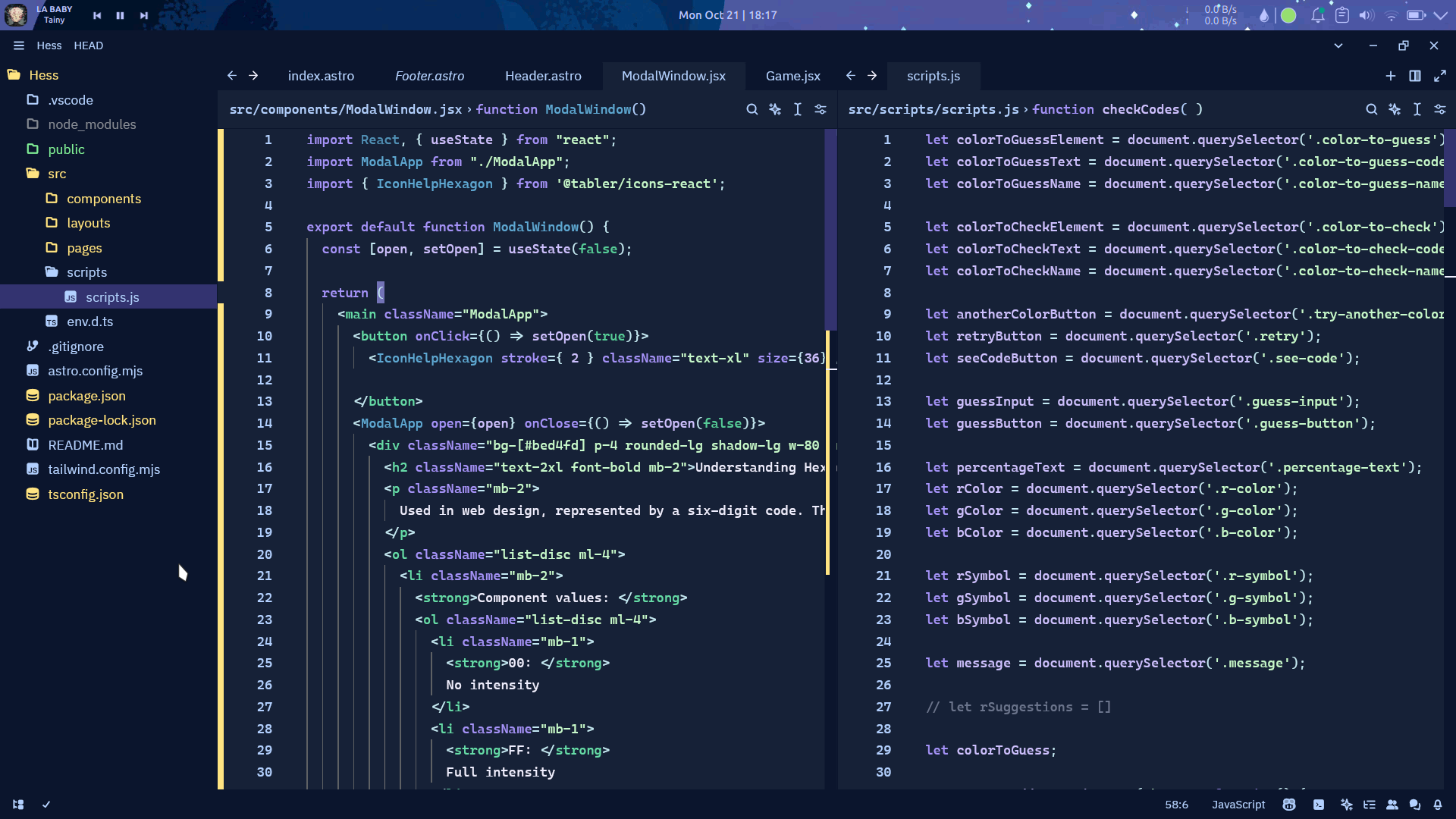
Task: Toggle the terminal panel
Action: tap(1319, 805)
